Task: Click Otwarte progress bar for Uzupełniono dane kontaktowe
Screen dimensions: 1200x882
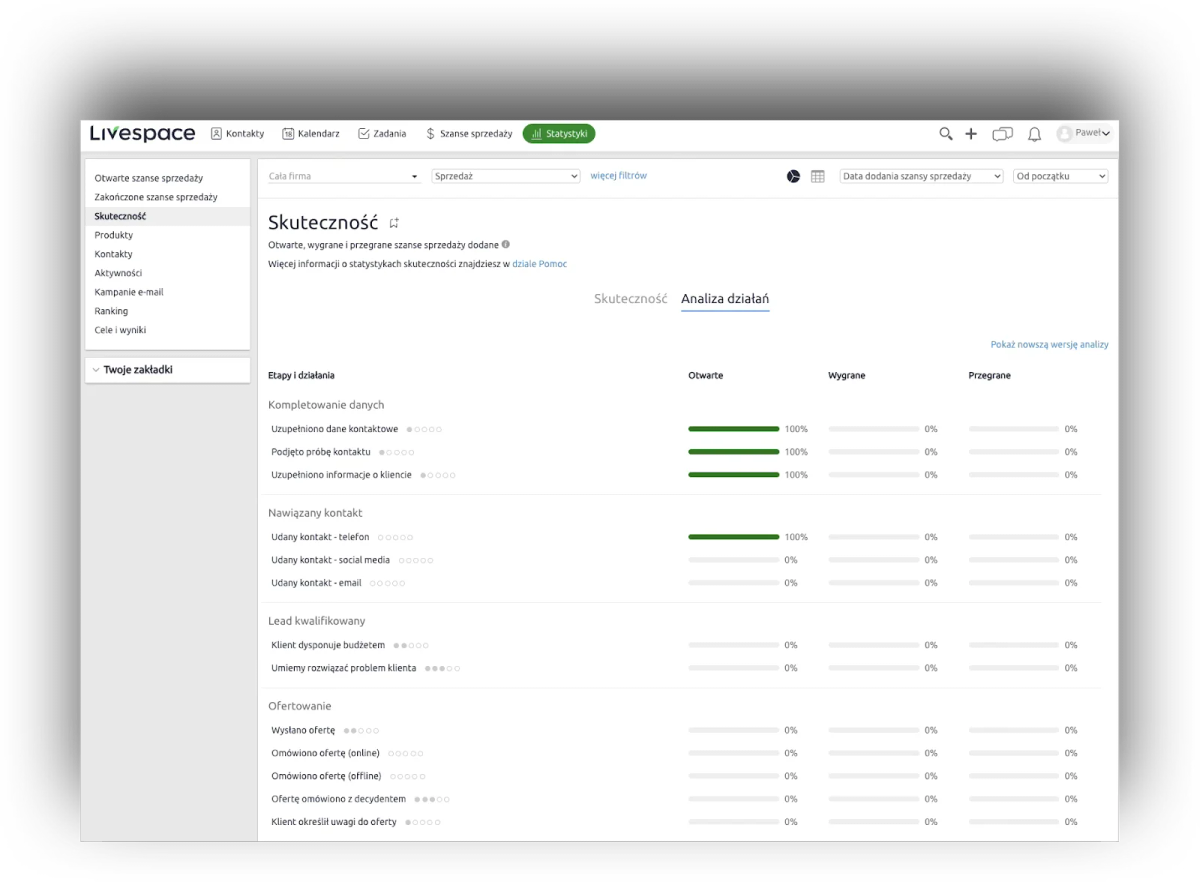Action: tap(734, 429)
